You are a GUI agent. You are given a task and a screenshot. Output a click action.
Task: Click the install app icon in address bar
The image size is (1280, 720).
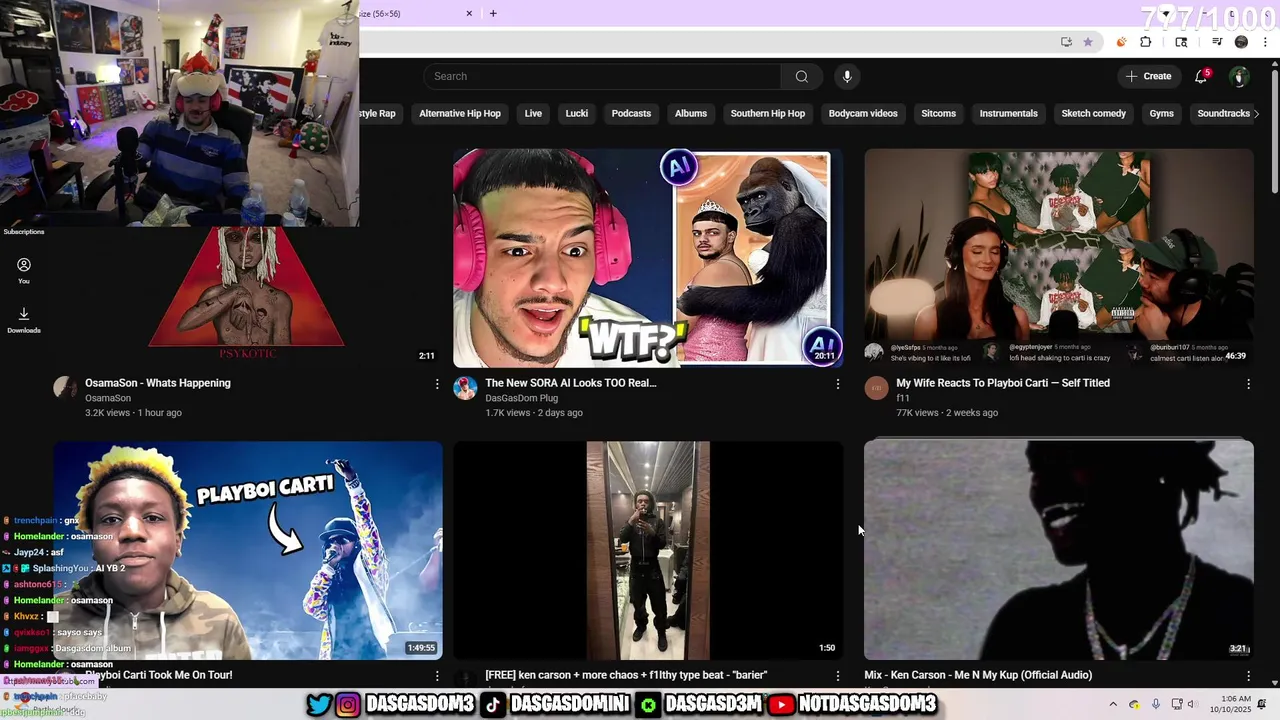coord(1066,42)
